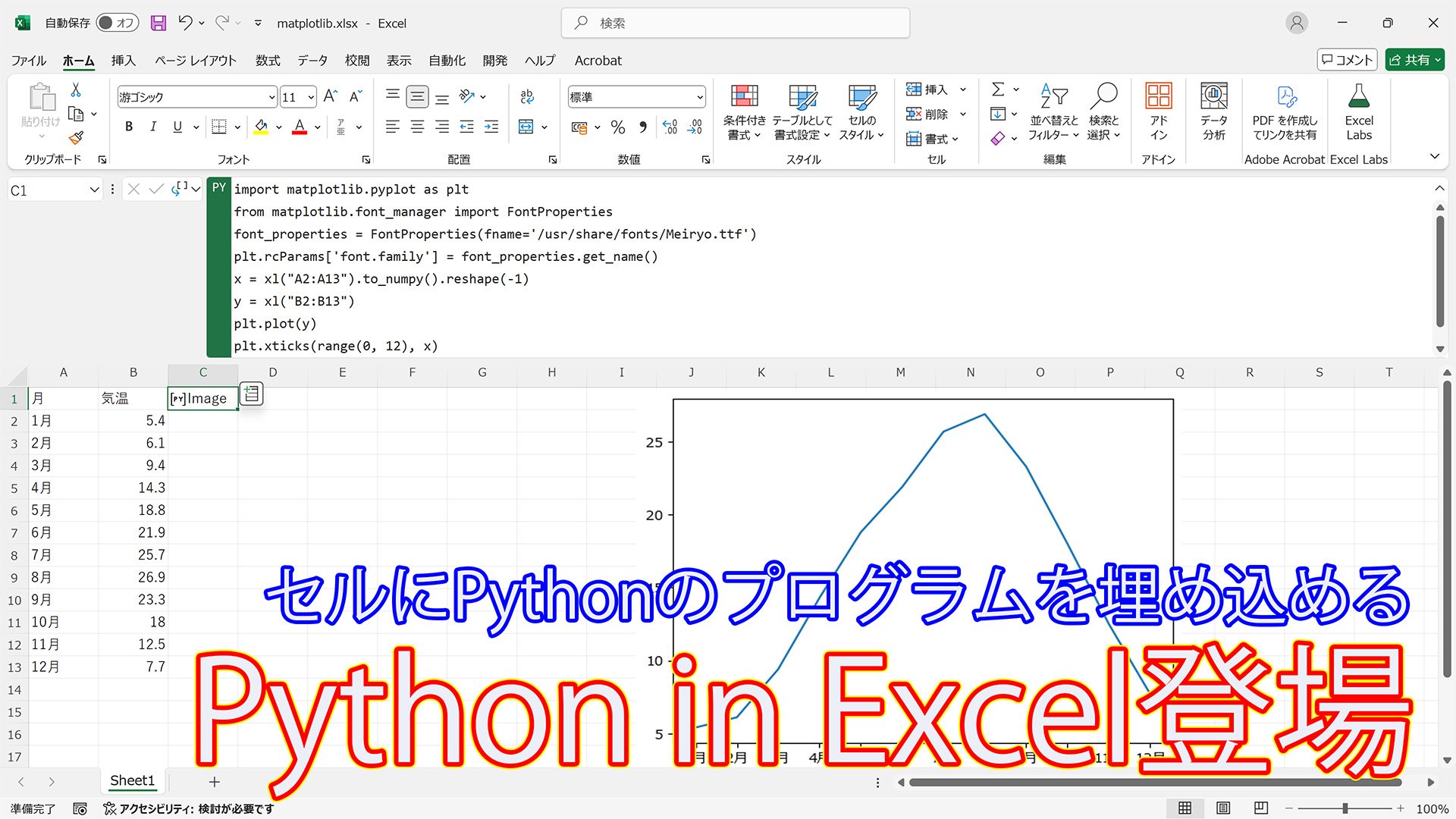Open Sort and Filter
The height and width of the screenshot is (819, 1456).
[x=1053, y=112]
